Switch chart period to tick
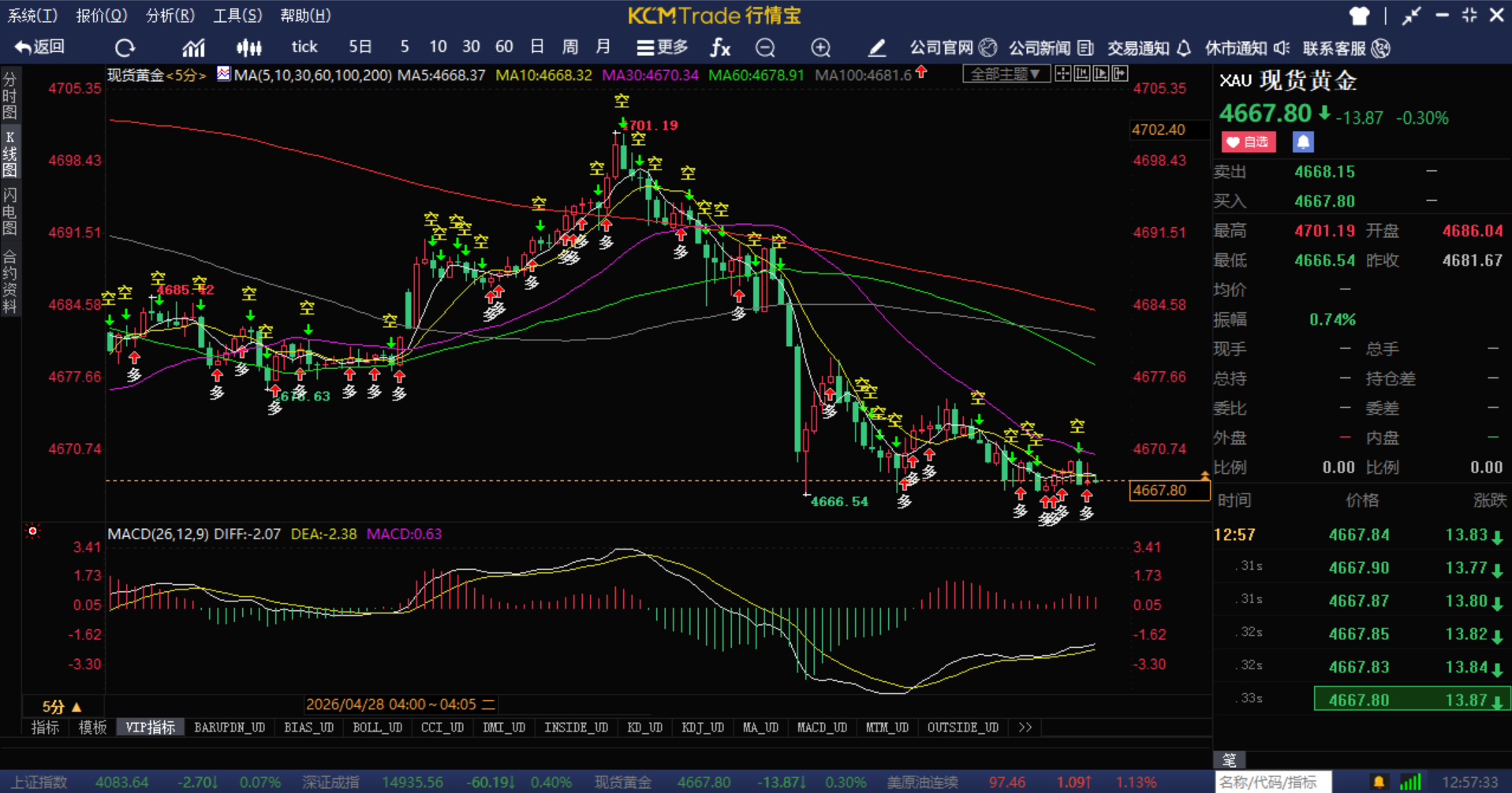Viewport: 1512px width, 793px height. click(x=304, y=47)
